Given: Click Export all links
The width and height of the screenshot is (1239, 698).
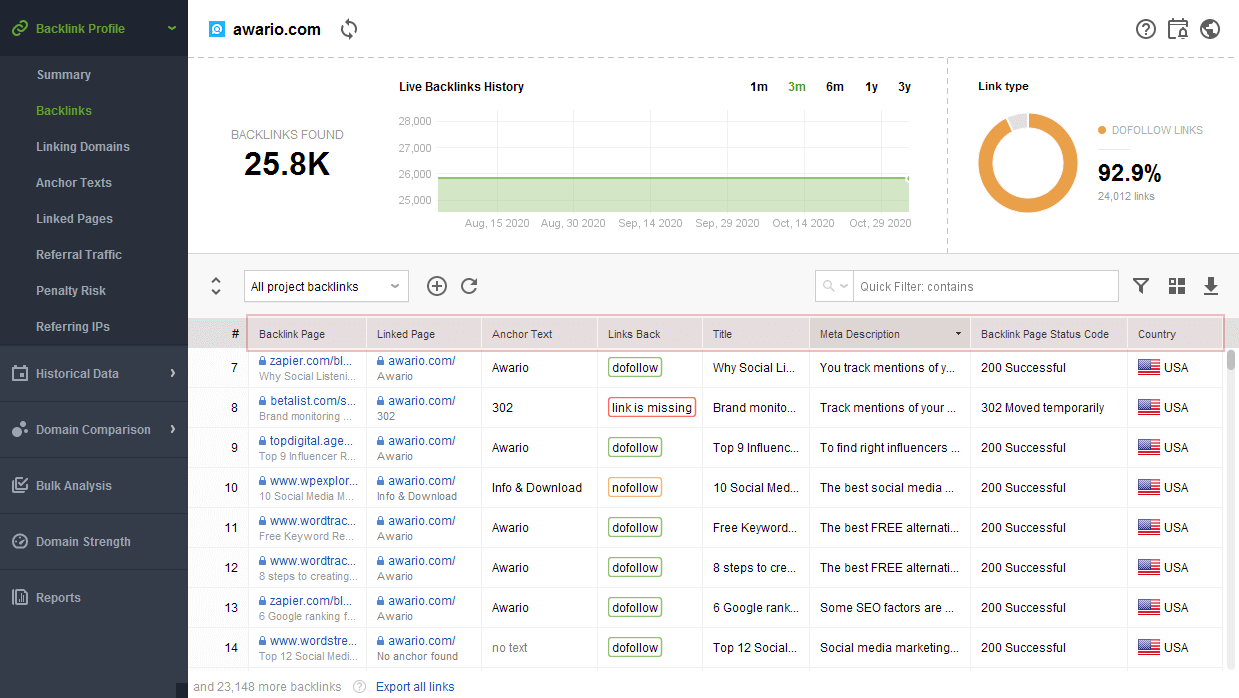Looking at the screenshot, I should click(x=415, y=687).
